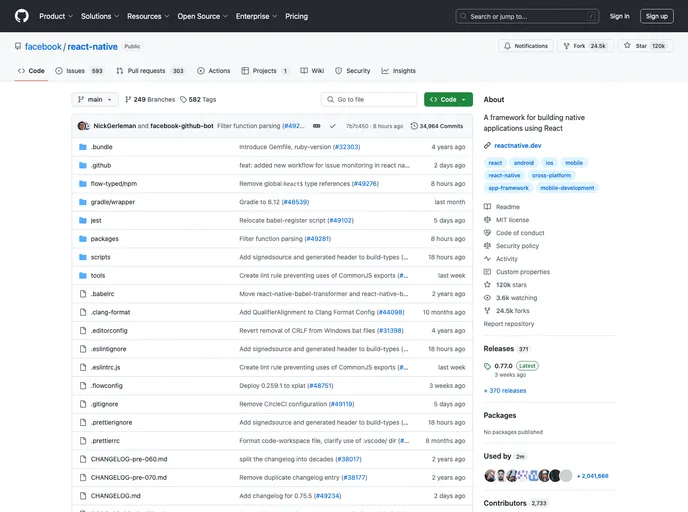Open the .eslintignore file

tap(108, 349)
